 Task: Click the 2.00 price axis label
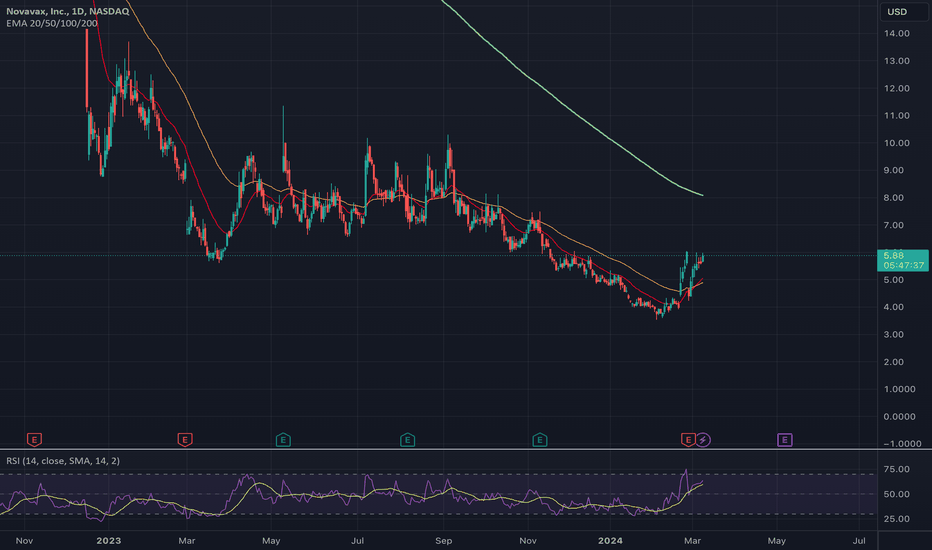coord(893,362)
